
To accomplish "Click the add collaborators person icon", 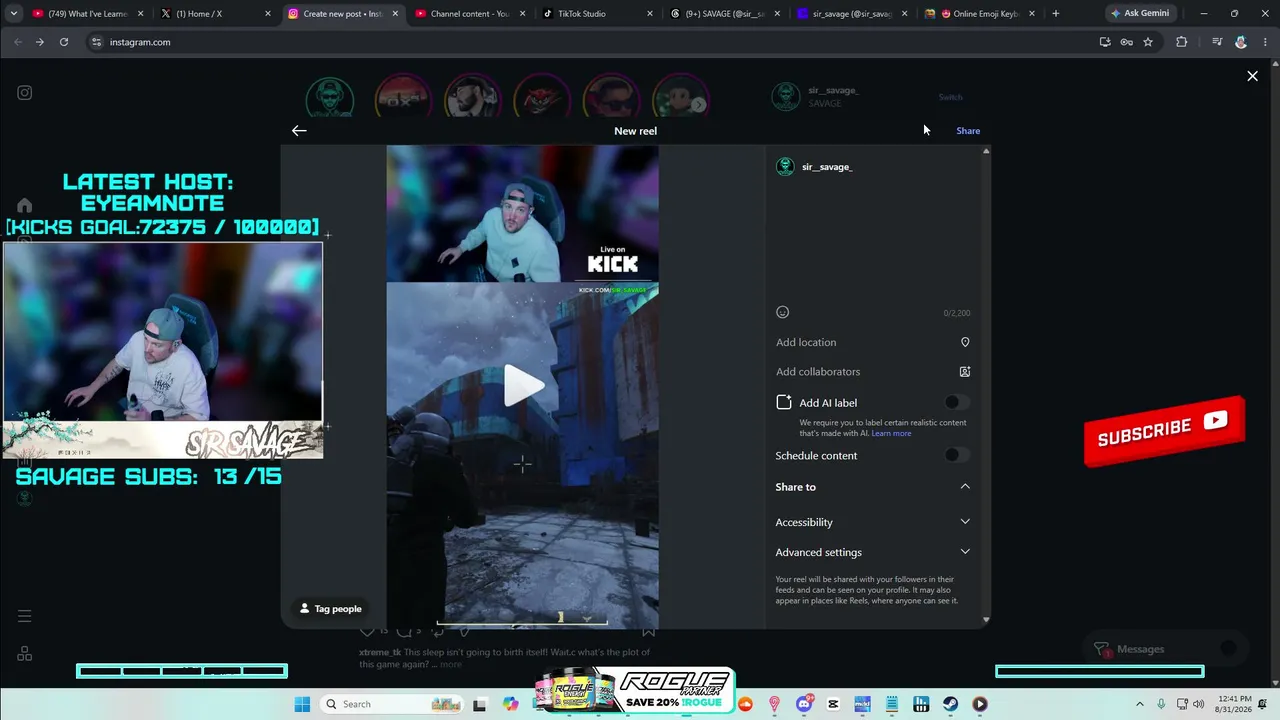I will pos(965,372).
